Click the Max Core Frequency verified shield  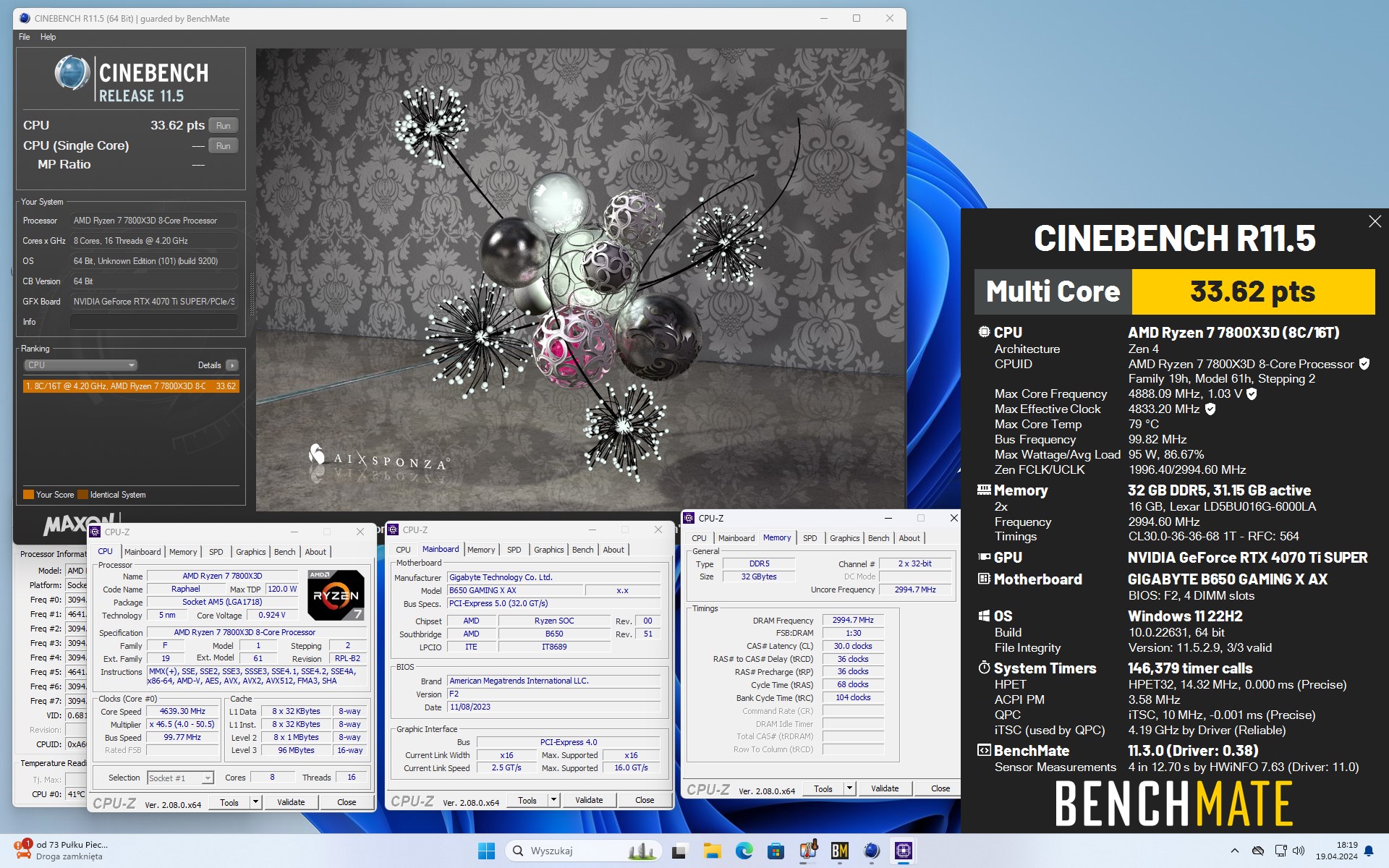click(1252, 393)
